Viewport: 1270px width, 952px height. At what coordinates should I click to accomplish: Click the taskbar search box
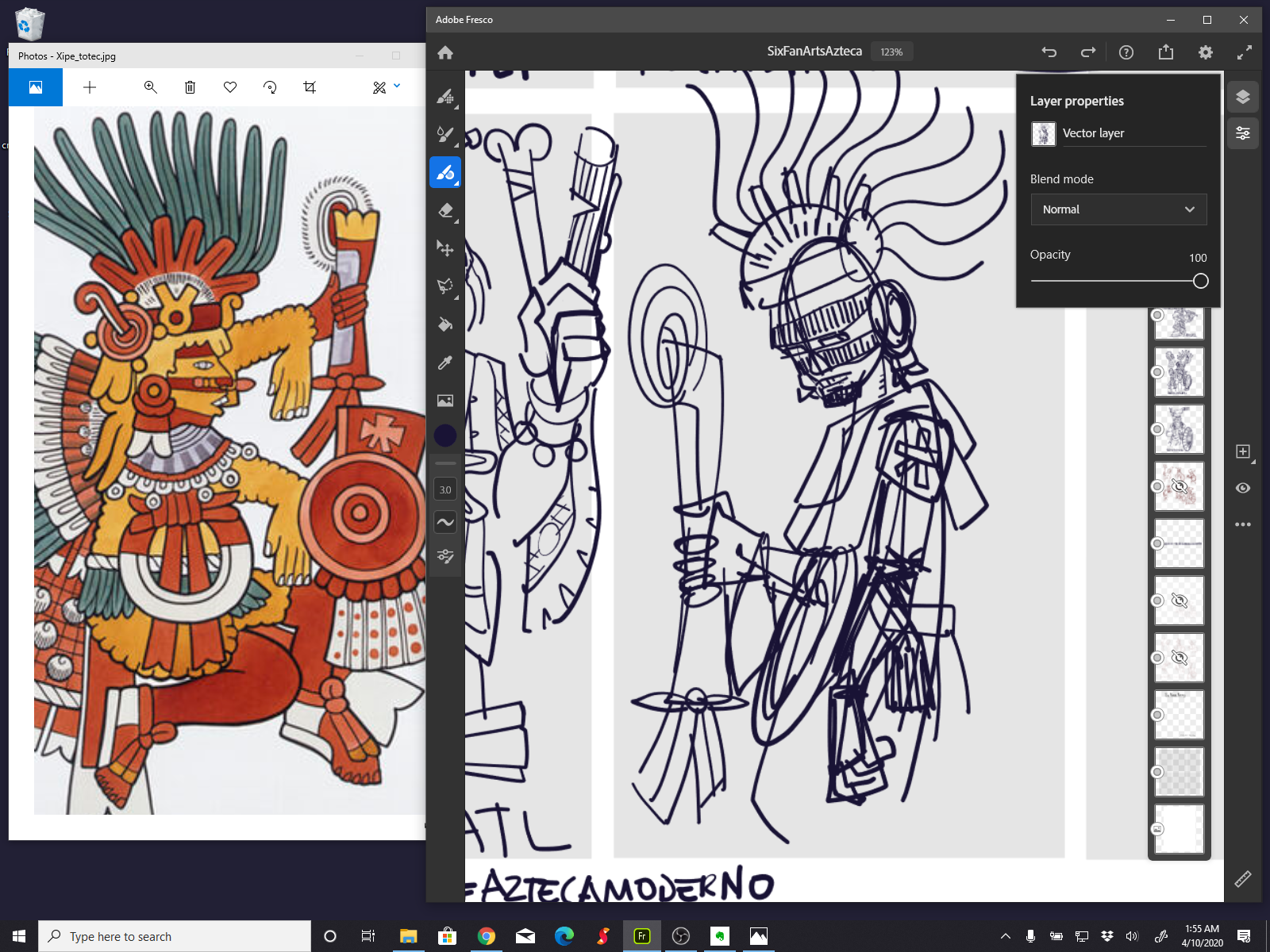[175, 936]
